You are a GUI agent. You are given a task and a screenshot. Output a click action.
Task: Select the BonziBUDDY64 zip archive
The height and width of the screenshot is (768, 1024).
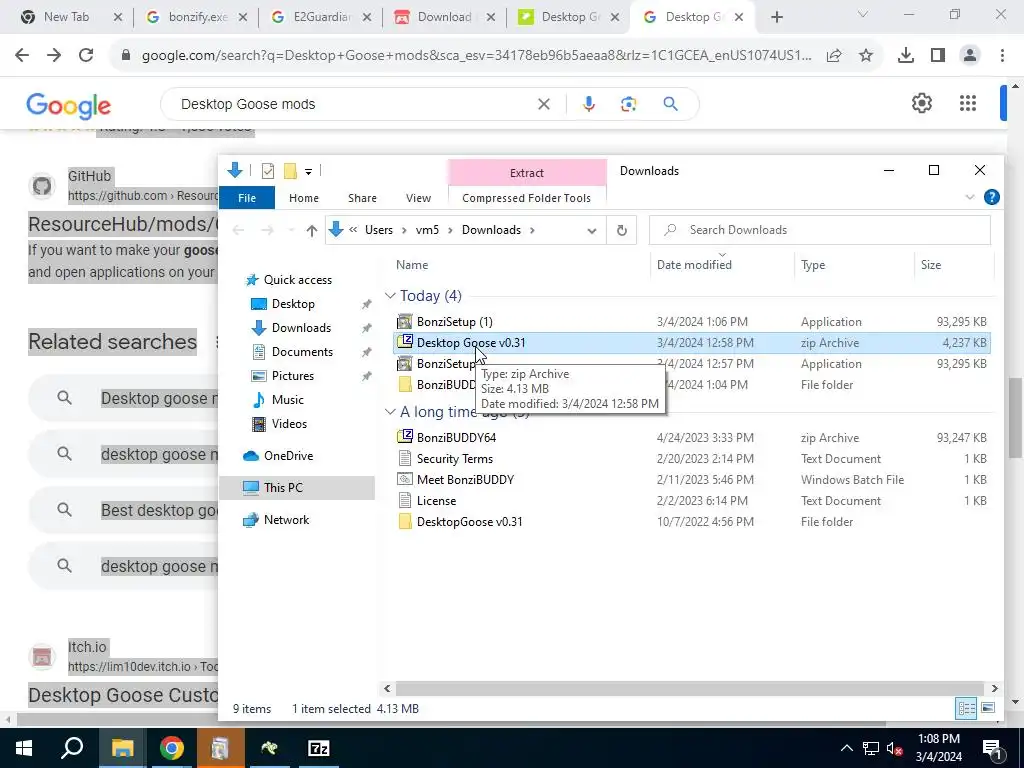point(456,438)
